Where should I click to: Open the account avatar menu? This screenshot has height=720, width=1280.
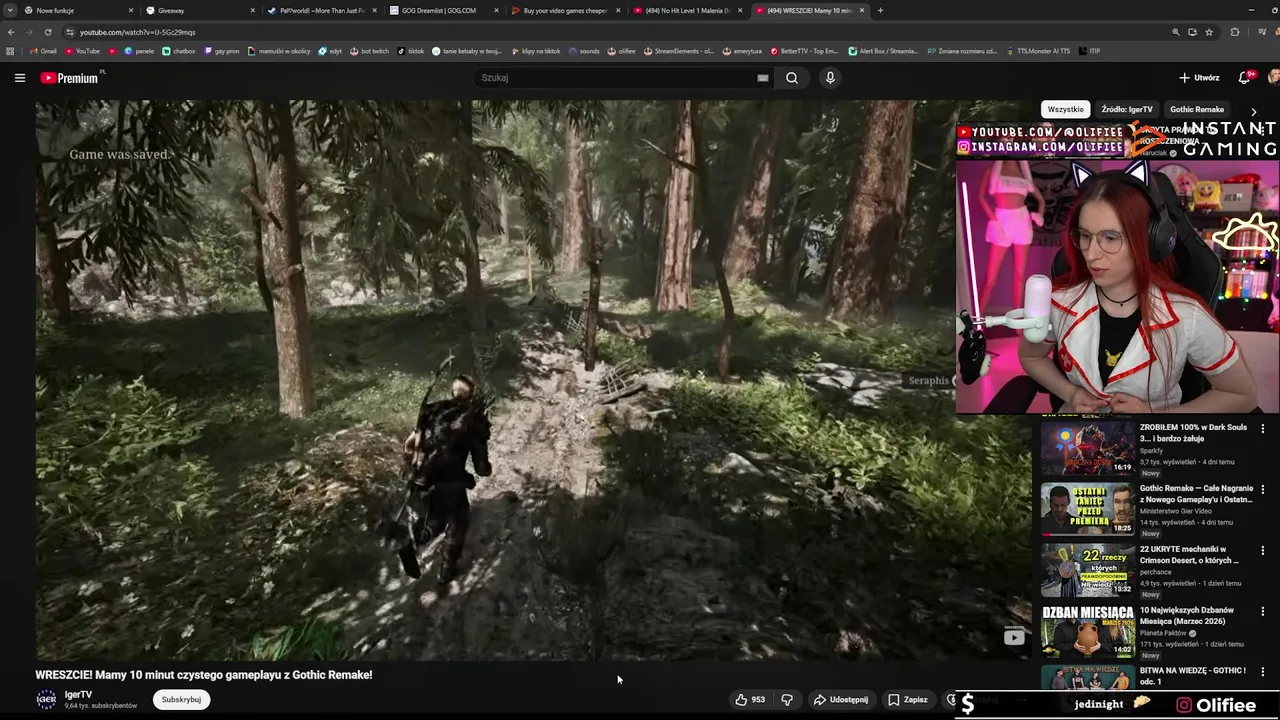[1274, 77]
